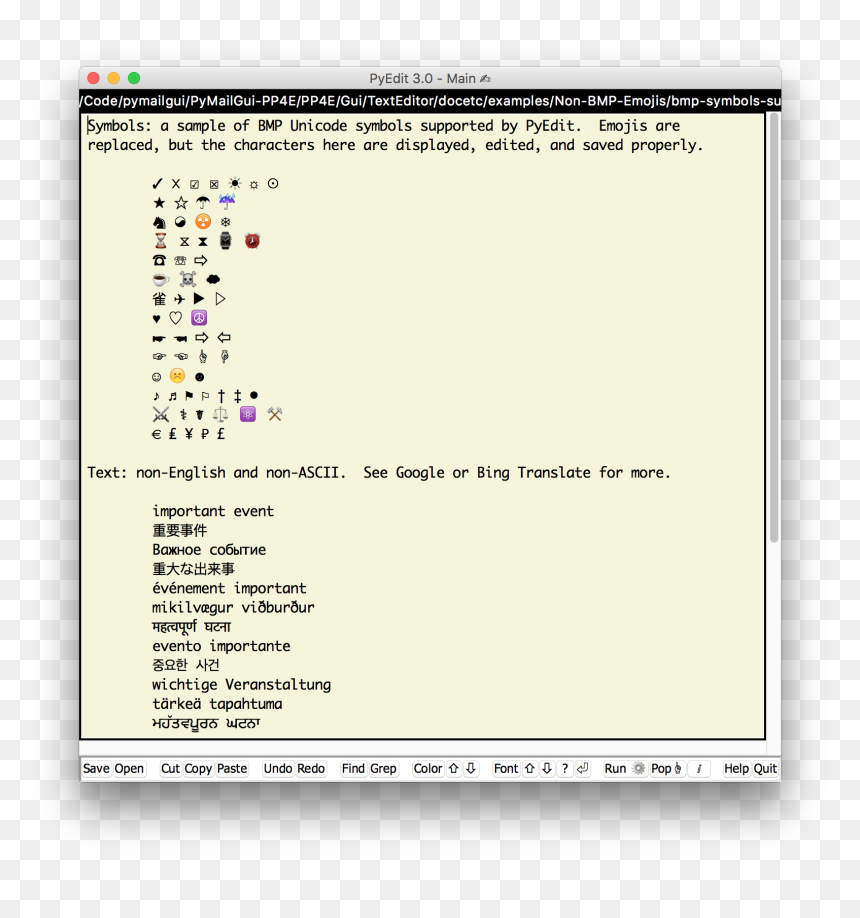Click the Undo button
Viewport: 860px width, 918px height.
pyautogui.click(x=277, y=769)
